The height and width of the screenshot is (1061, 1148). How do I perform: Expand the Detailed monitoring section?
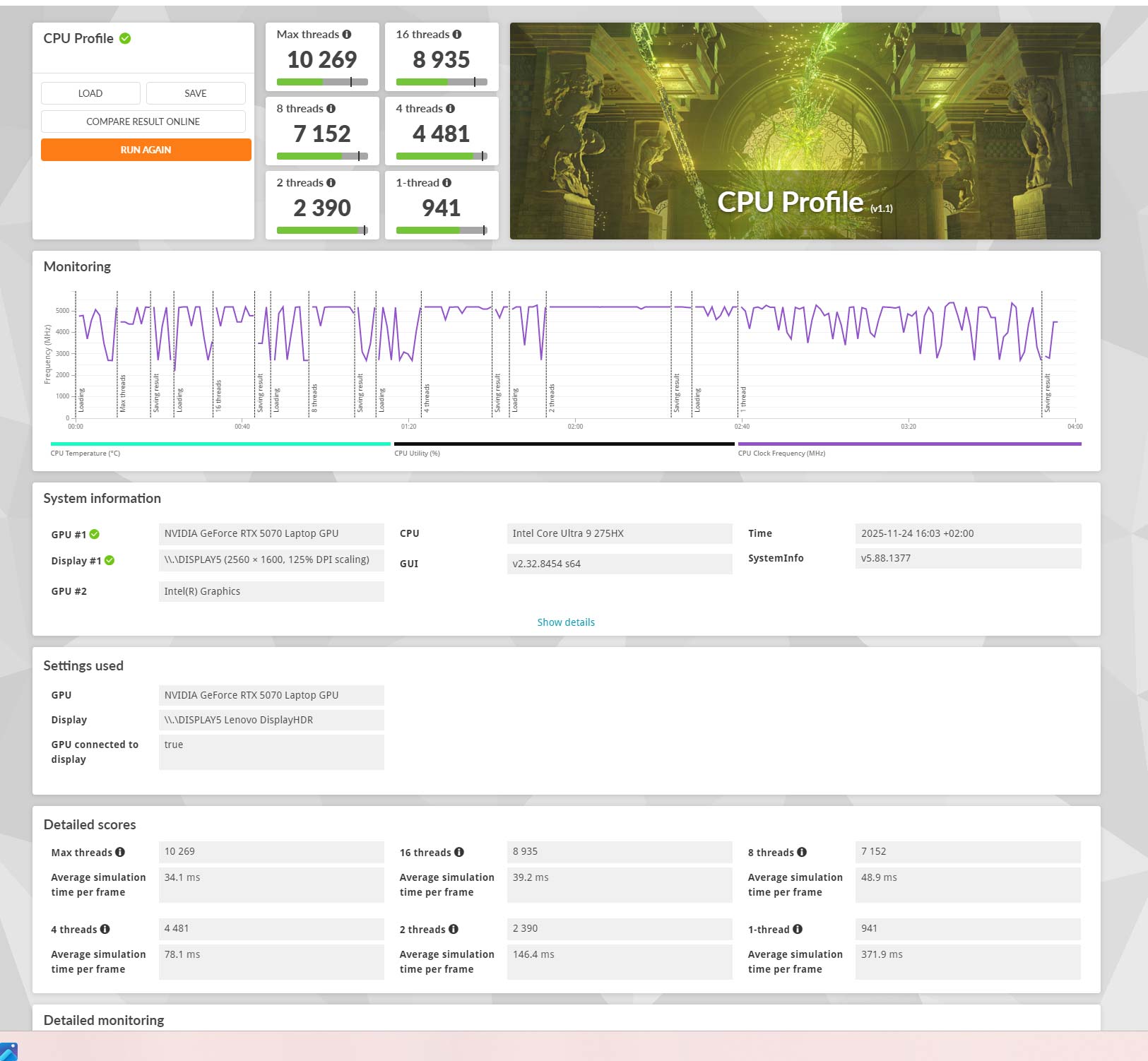coord(104,1020)
